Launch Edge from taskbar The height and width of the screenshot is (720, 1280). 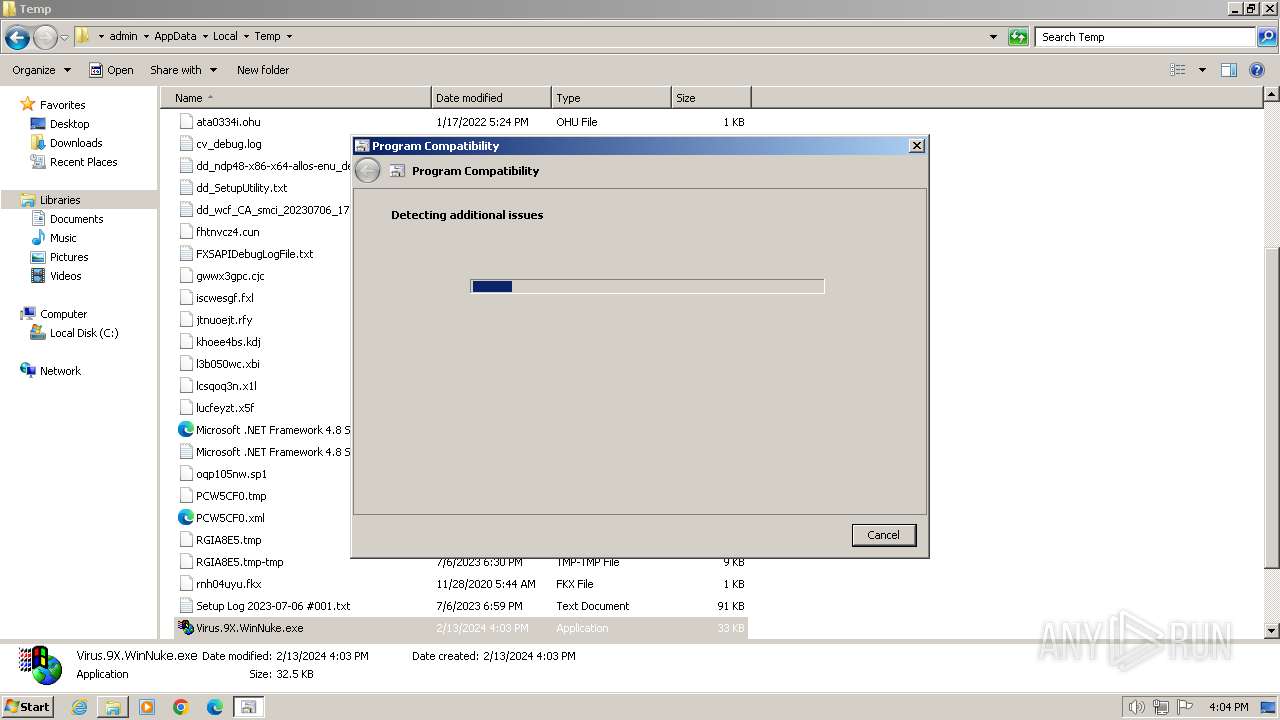click(215, 707)
